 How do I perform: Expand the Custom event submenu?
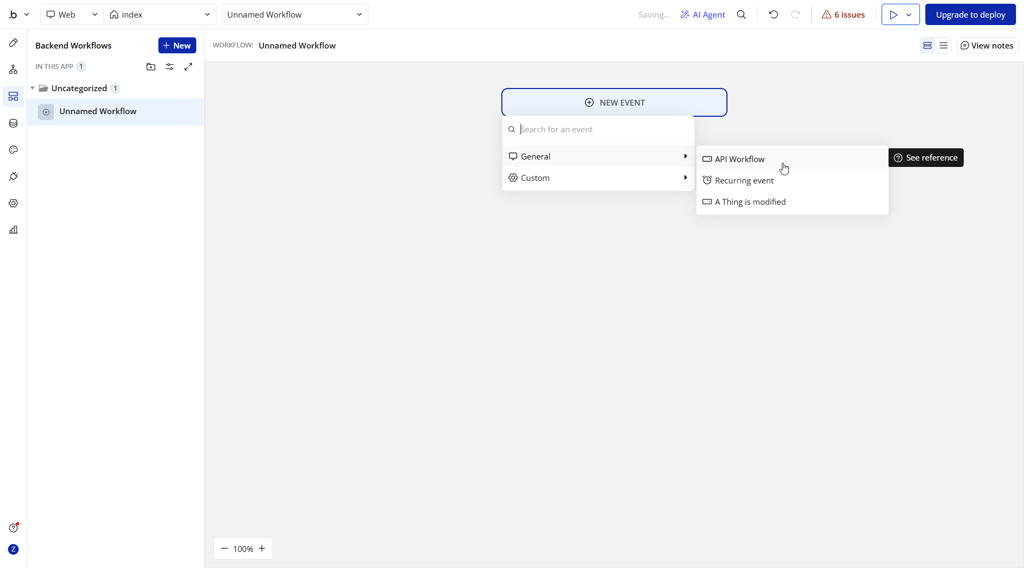point(598,178)
